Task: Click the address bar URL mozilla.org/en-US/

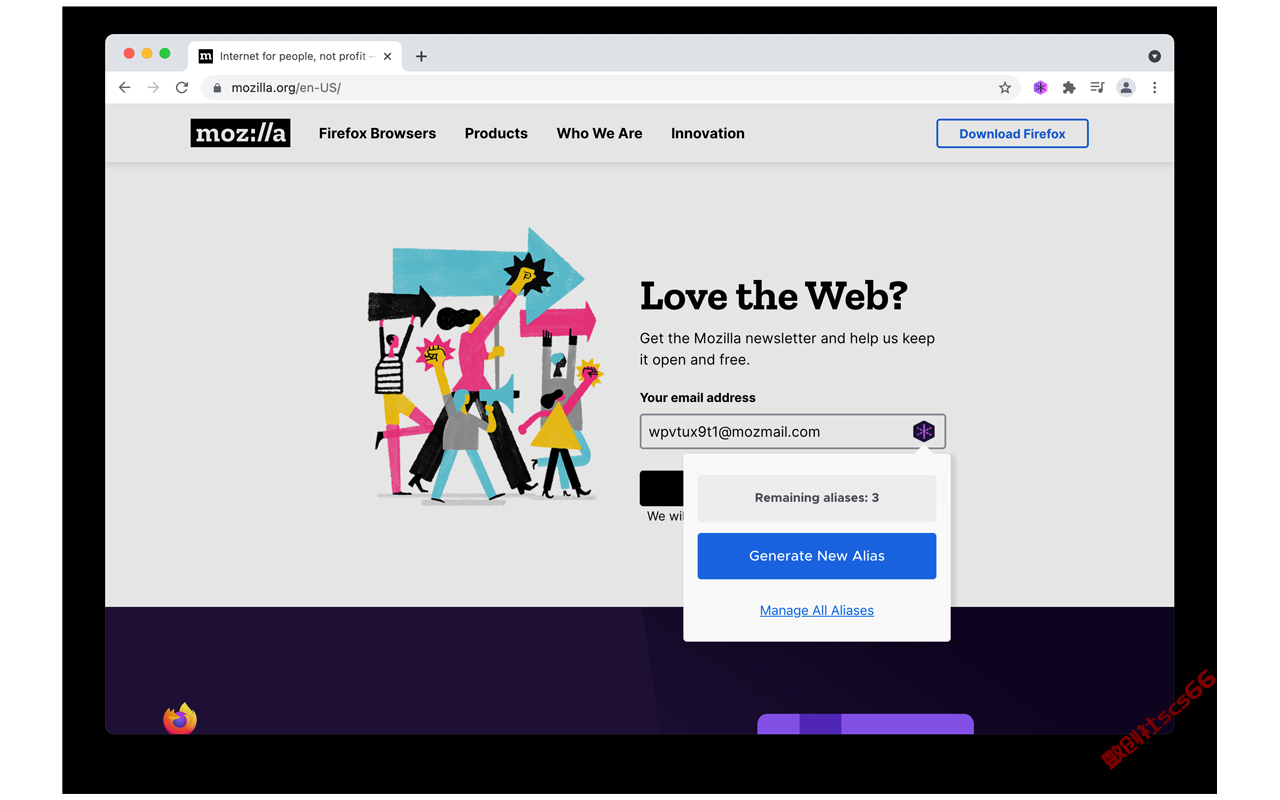Action: [x=286, y=88]
